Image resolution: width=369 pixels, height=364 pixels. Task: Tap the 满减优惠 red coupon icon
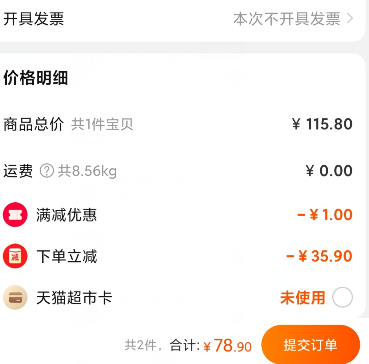(x=15, y=215)
